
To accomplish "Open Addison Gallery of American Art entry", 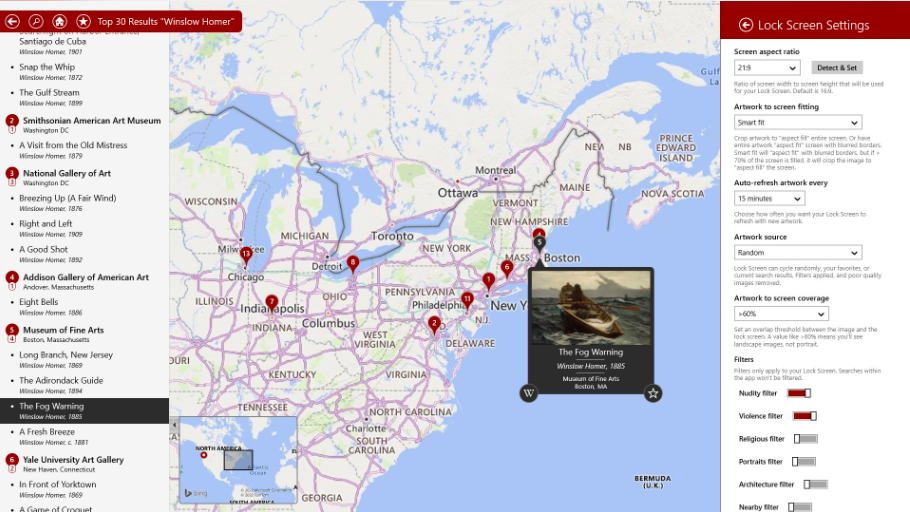I will [86, 277].
